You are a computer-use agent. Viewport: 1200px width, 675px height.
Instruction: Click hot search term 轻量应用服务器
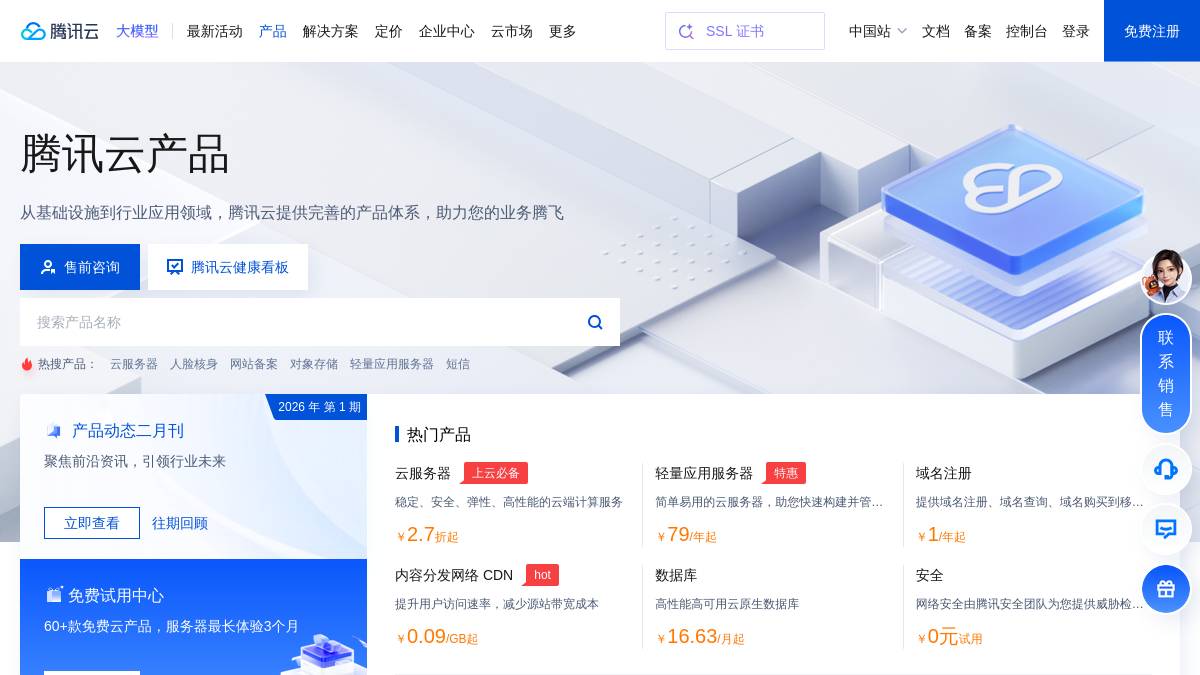[392, 364]
